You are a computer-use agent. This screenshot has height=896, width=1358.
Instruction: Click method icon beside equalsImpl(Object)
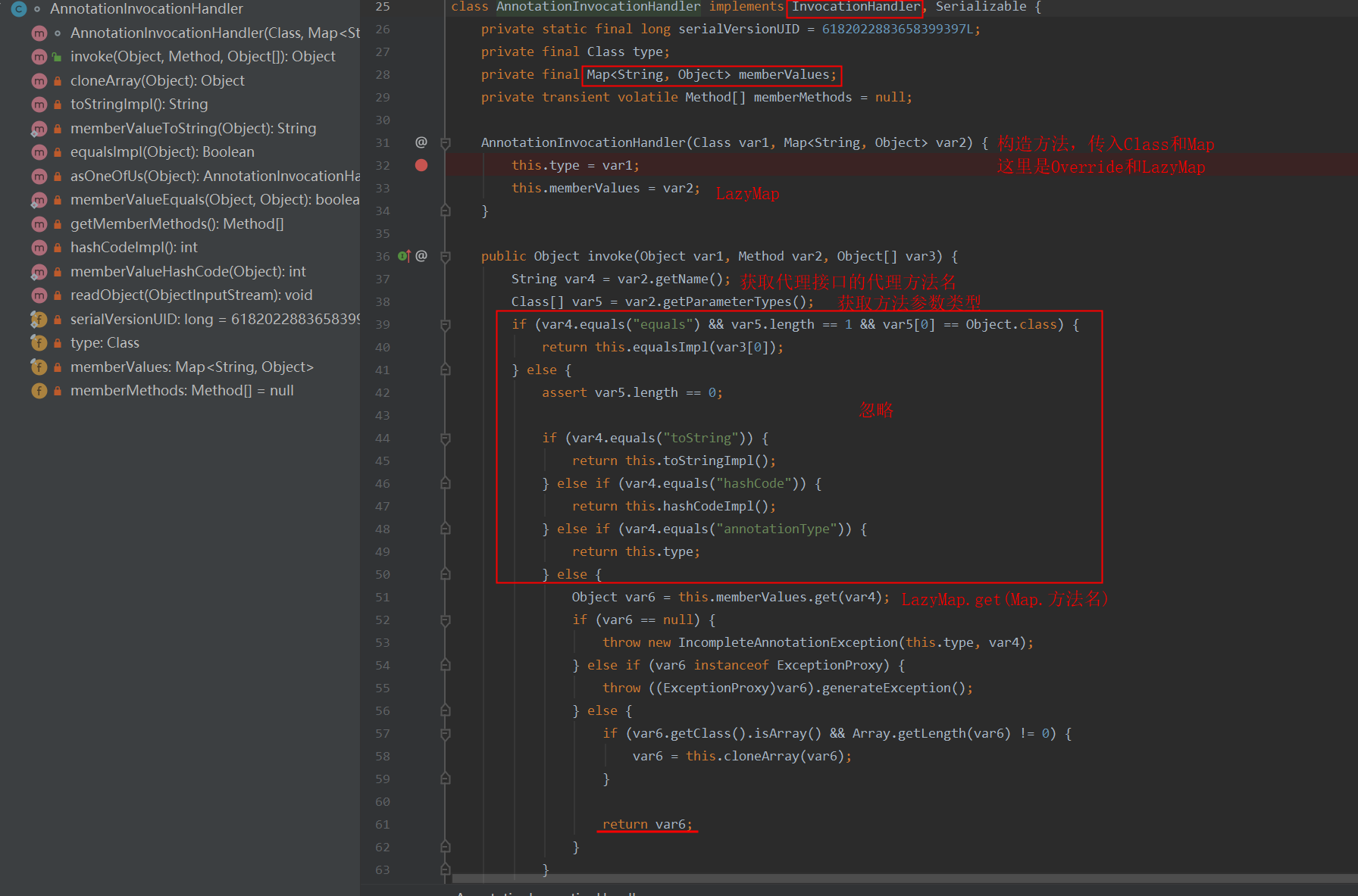[x=39, y=152]
